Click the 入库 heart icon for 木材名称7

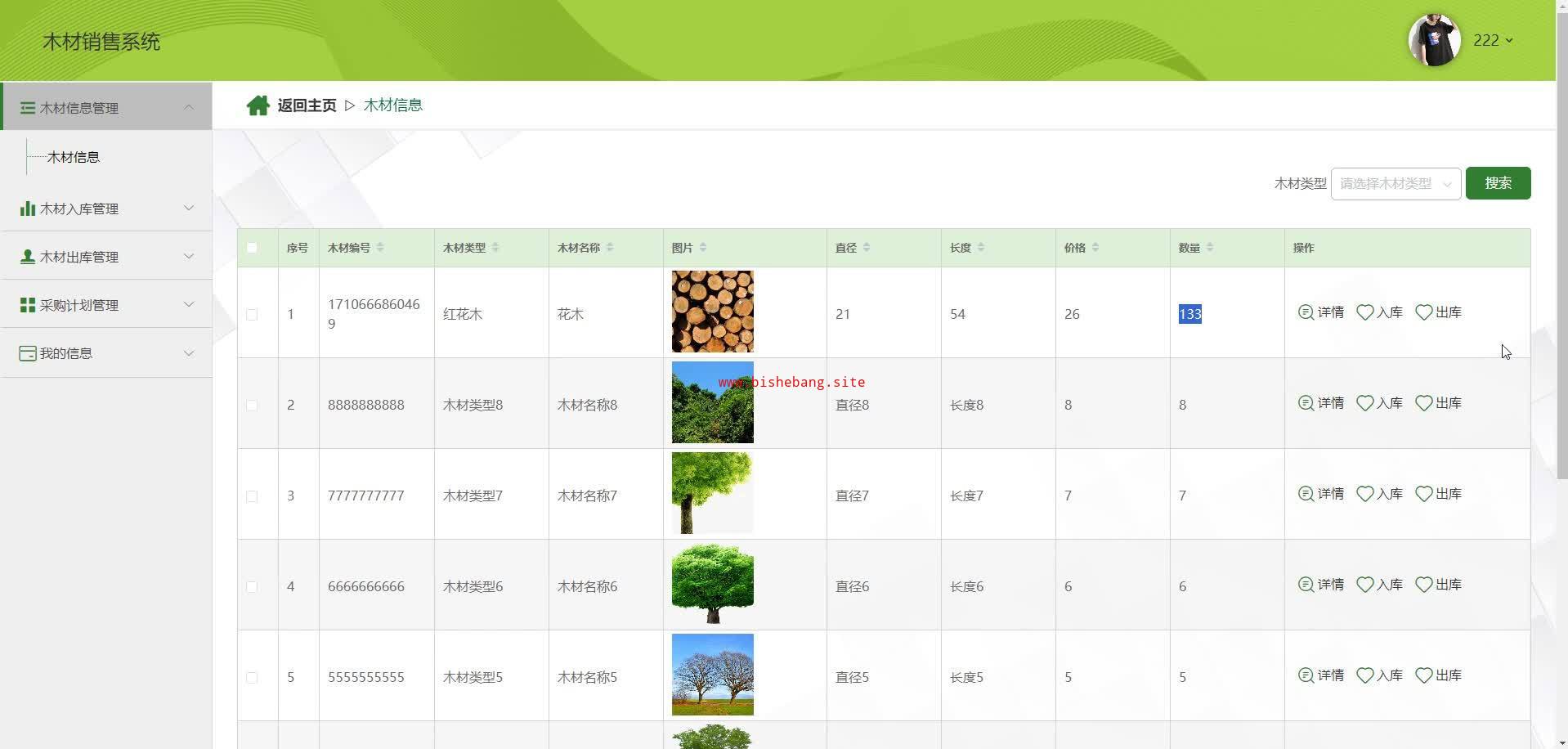1364,494
